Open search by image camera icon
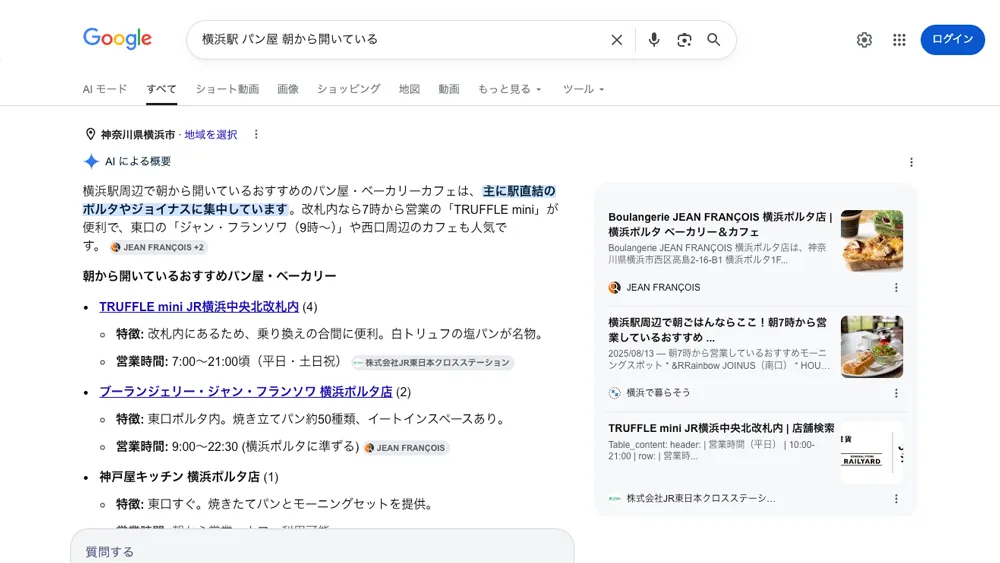 pyautogui.click(x=684, y=40)
